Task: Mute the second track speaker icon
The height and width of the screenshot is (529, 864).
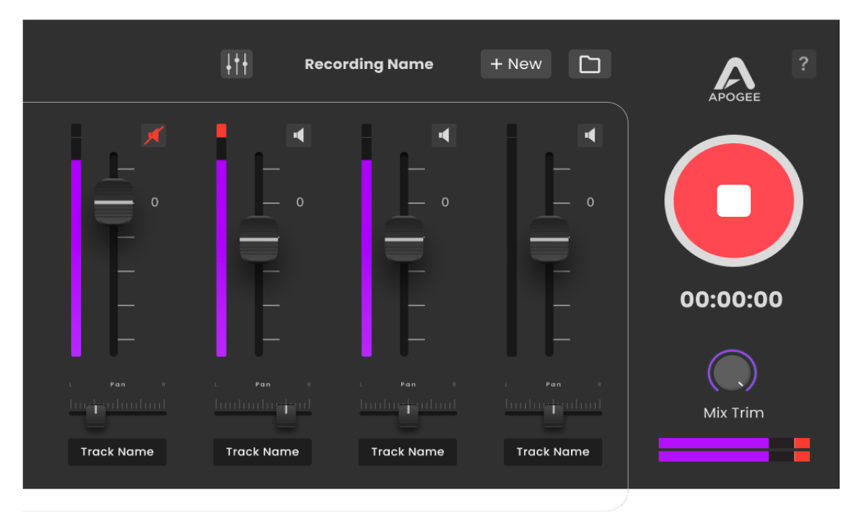Action: pyautogui.click(x=299, y=135)
